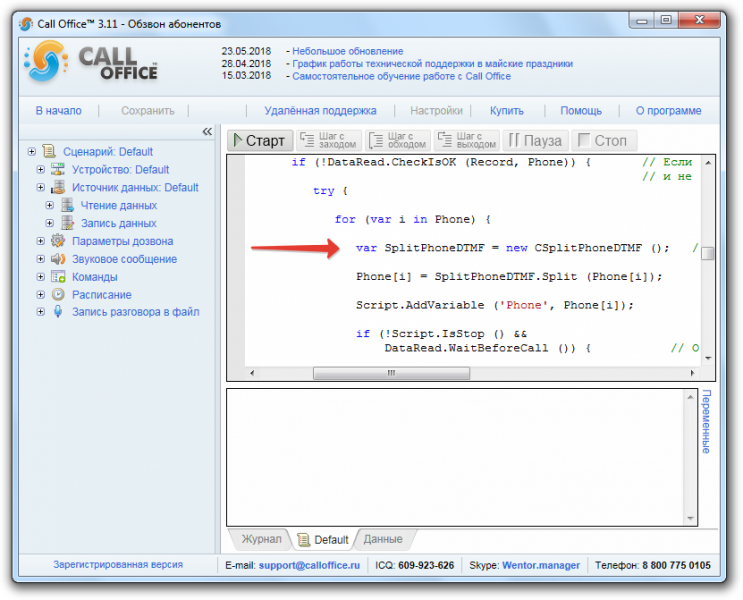
Task: Click the title bar application icon
Action: point(26,24)
